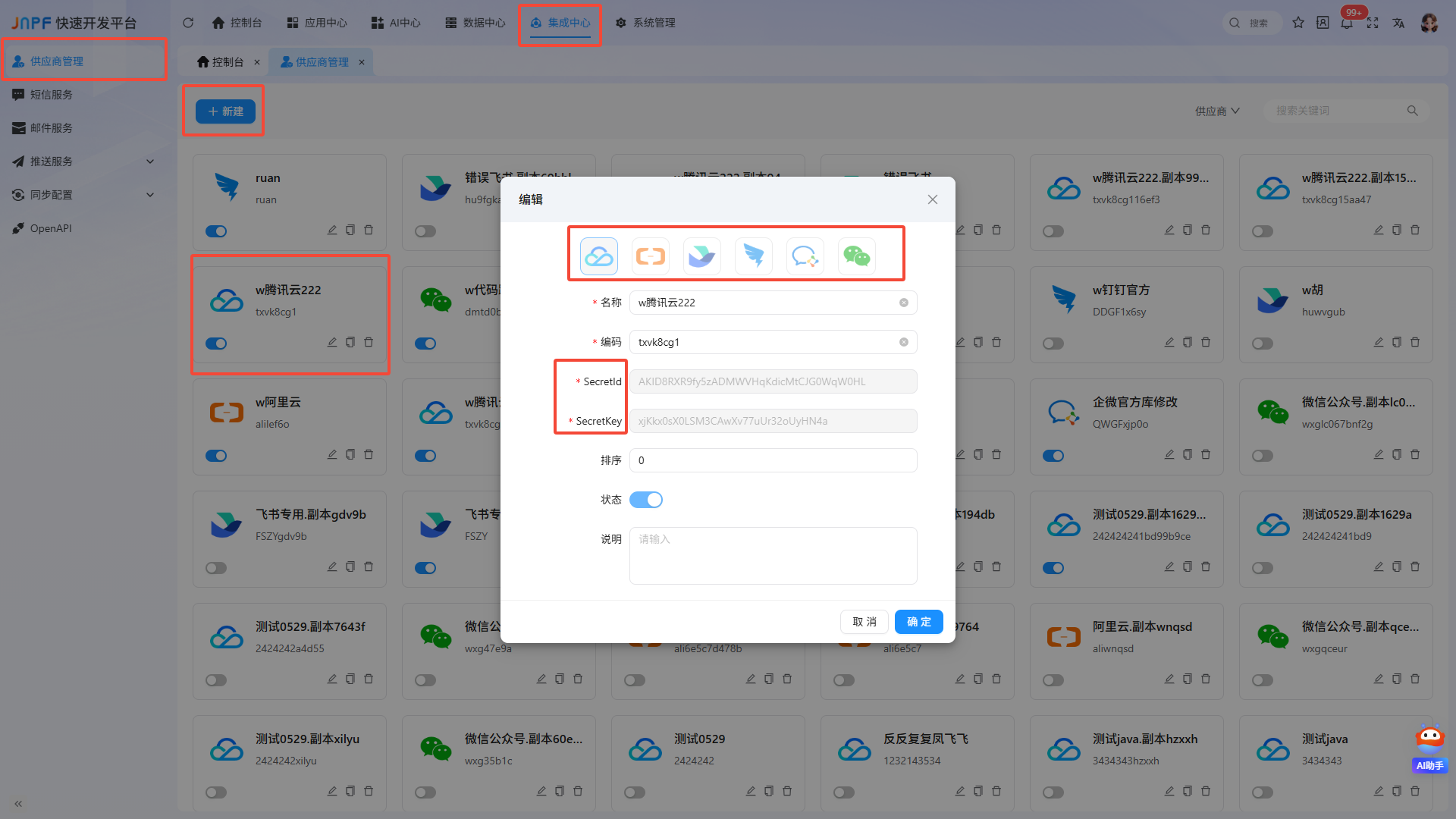Click copy icon on w腾讯云222 card
Viewport: 1456px width, 819px height.
point(350,342)
